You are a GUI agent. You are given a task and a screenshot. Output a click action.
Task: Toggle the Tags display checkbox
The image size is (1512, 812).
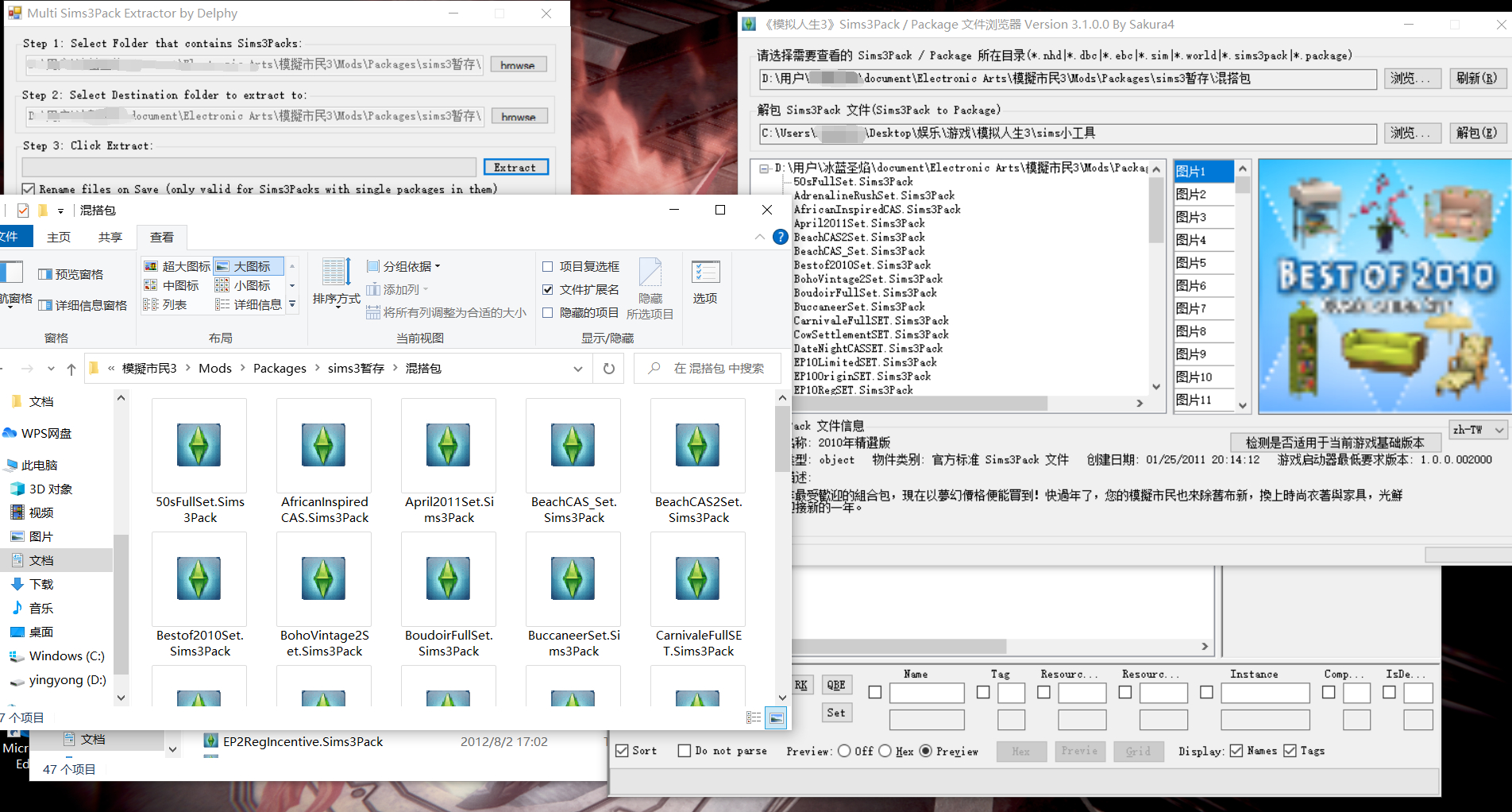click(1290, 751)
